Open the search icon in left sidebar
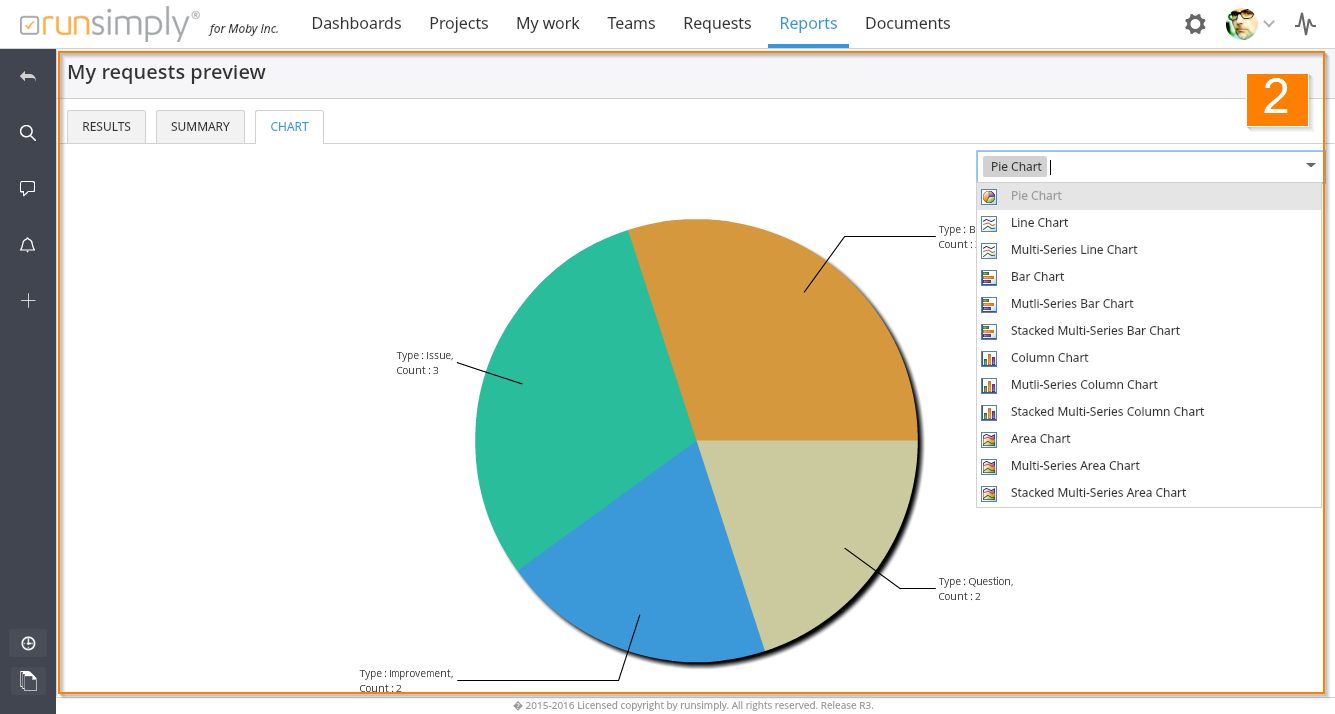Screen dimensions: 1335x714 (x=28, y=133)
